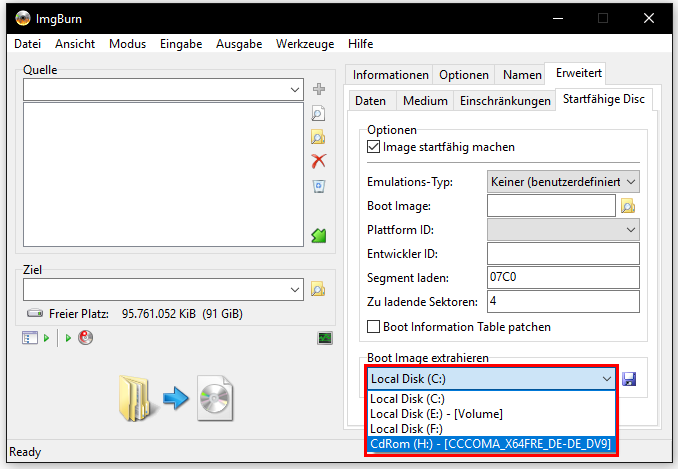
Task: Switch to Optionen tab
Action: [x=464, y=75]
